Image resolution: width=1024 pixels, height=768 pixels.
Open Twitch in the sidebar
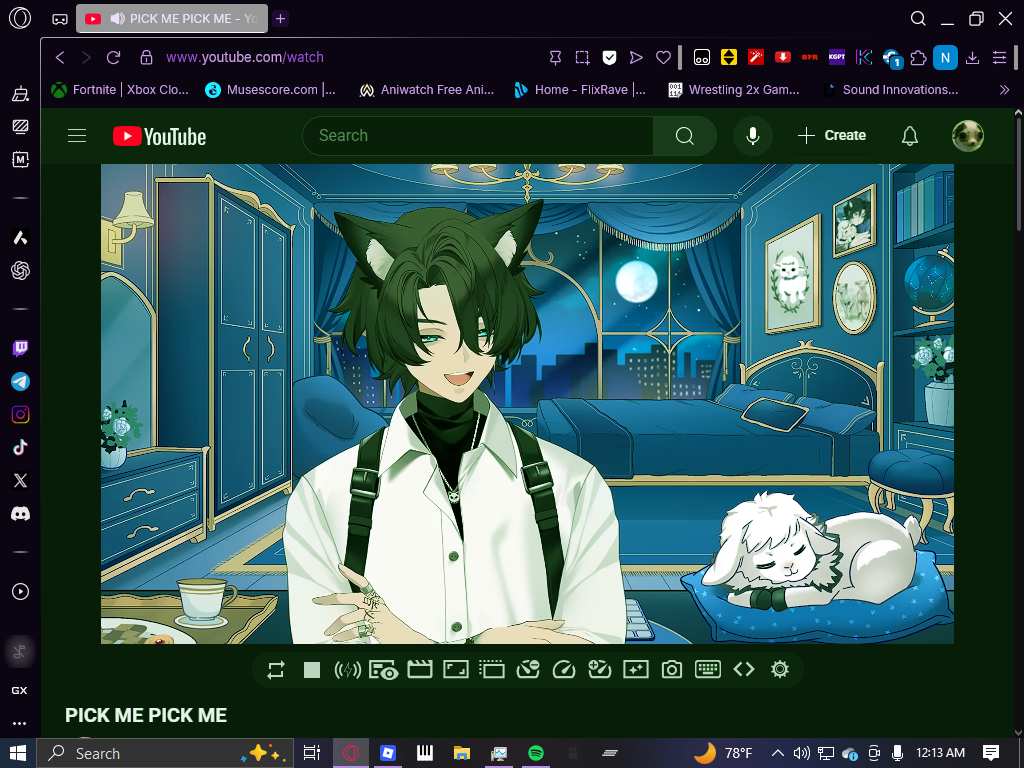(20, 348)
